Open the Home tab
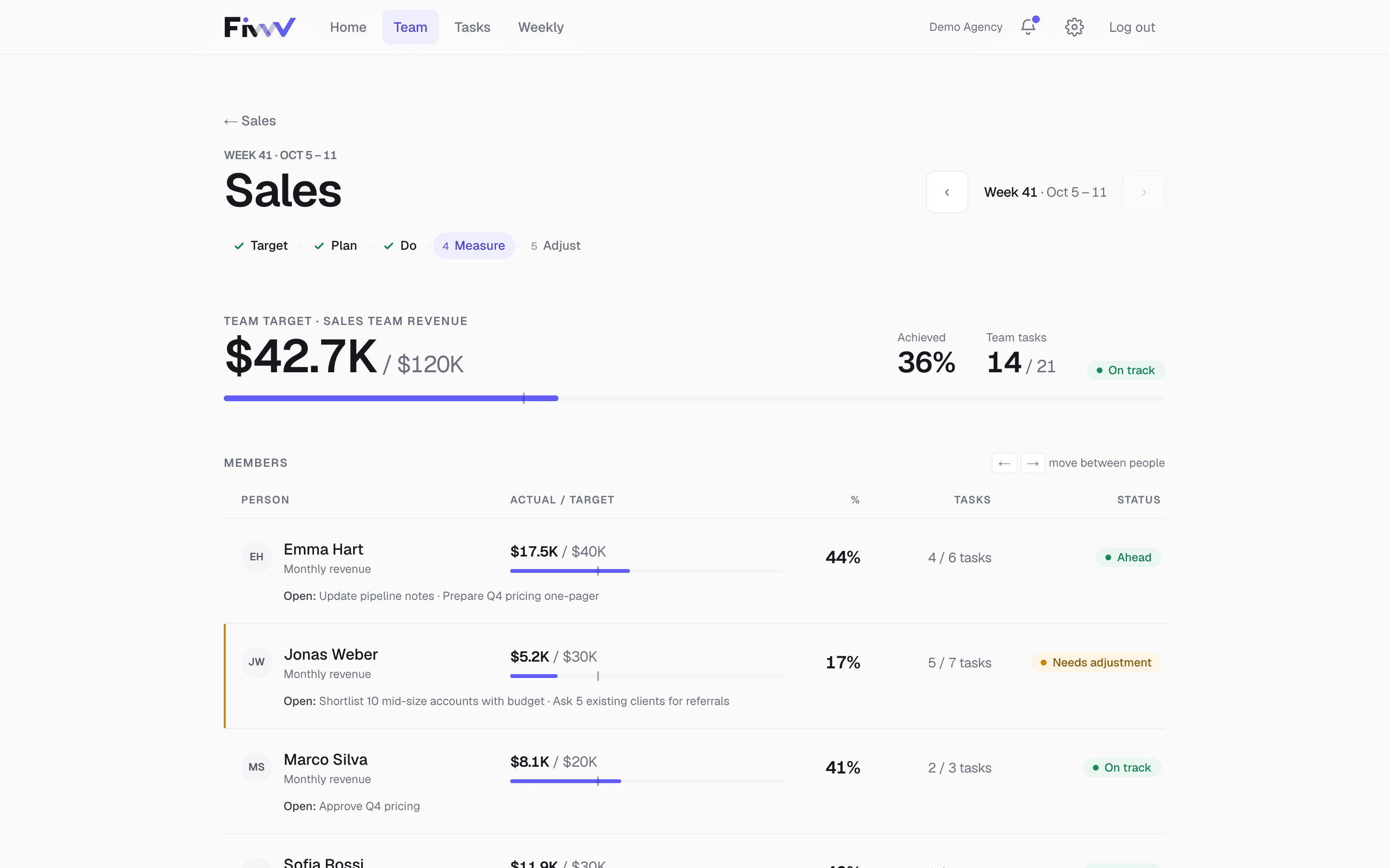This screenshot has width=1389, height=868. point(348,27)
